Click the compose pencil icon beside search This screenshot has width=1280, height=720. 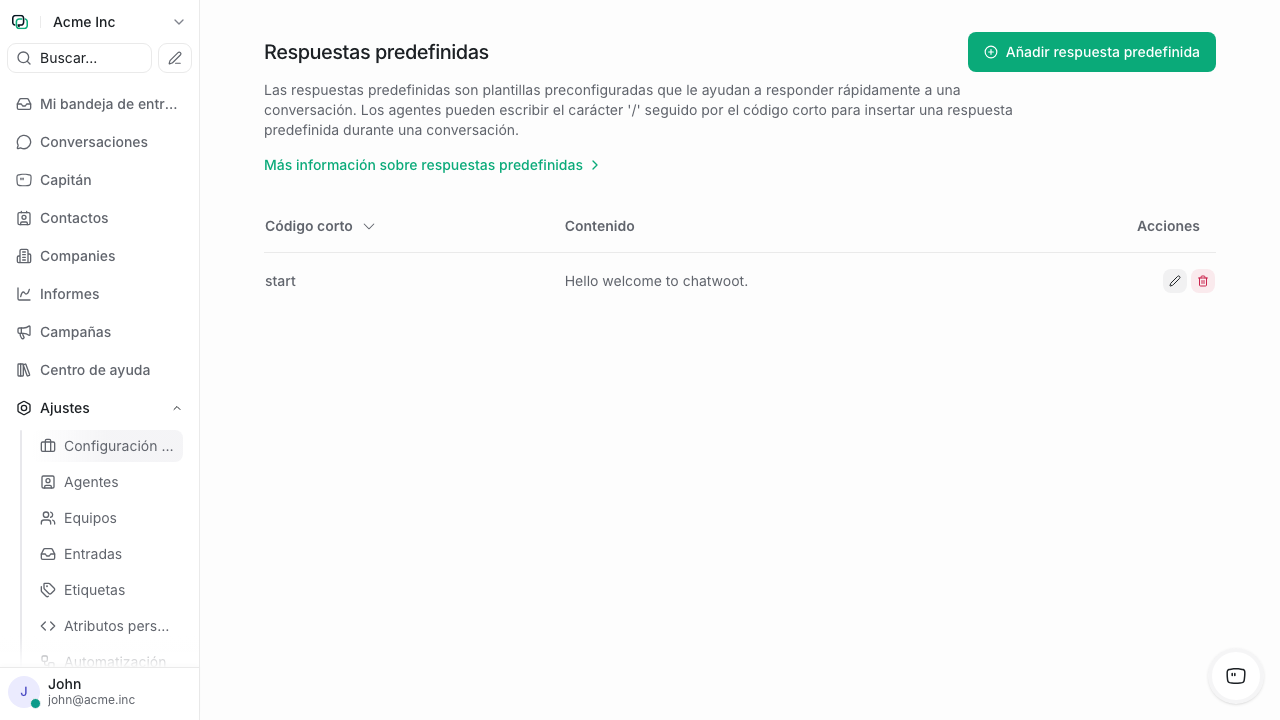tap(174, 57)
